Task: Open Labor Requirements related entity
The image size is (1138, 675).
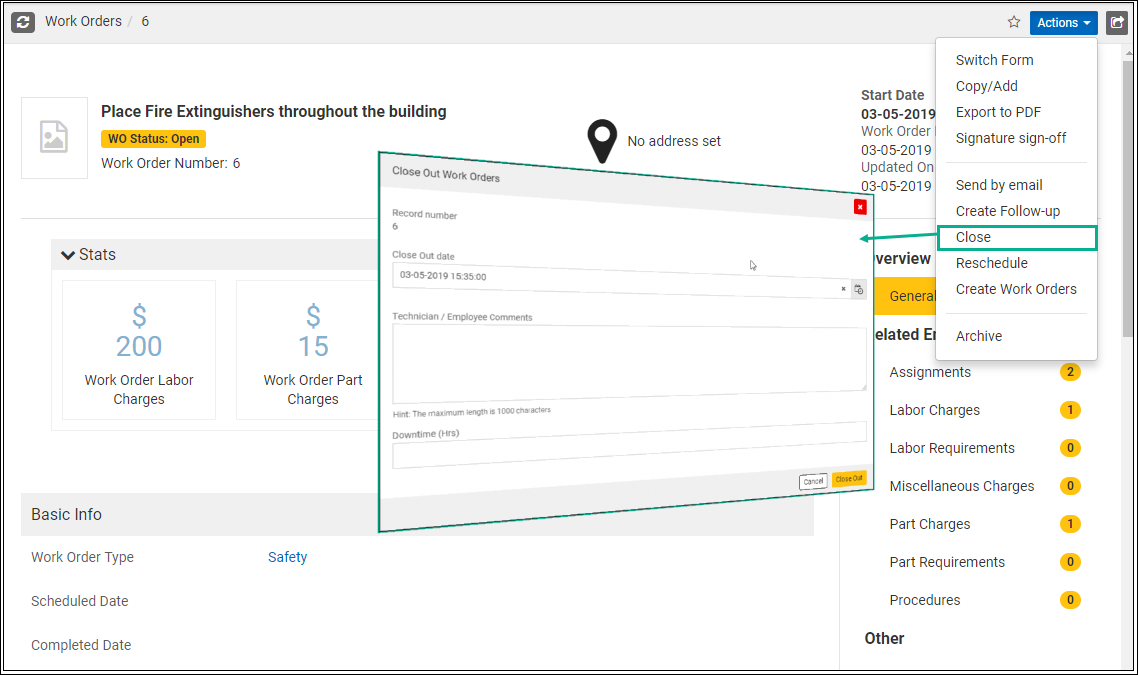Action: pyautogui.click(x=951, y=449)
